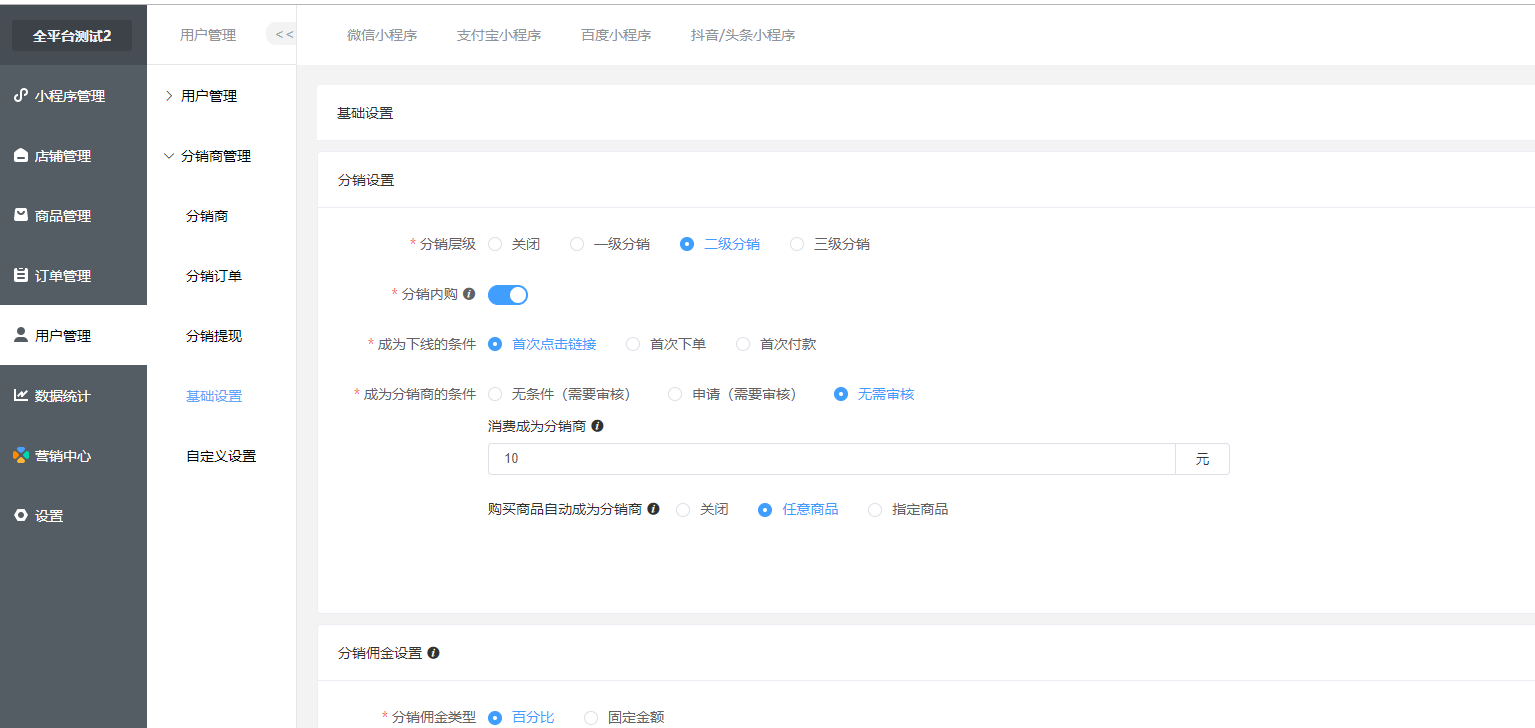Image resolution: width=1535 pixels, height=728 pixels.
Task: Click 用户管理 header in submenu panel
Action: click(x=208, y=35)
